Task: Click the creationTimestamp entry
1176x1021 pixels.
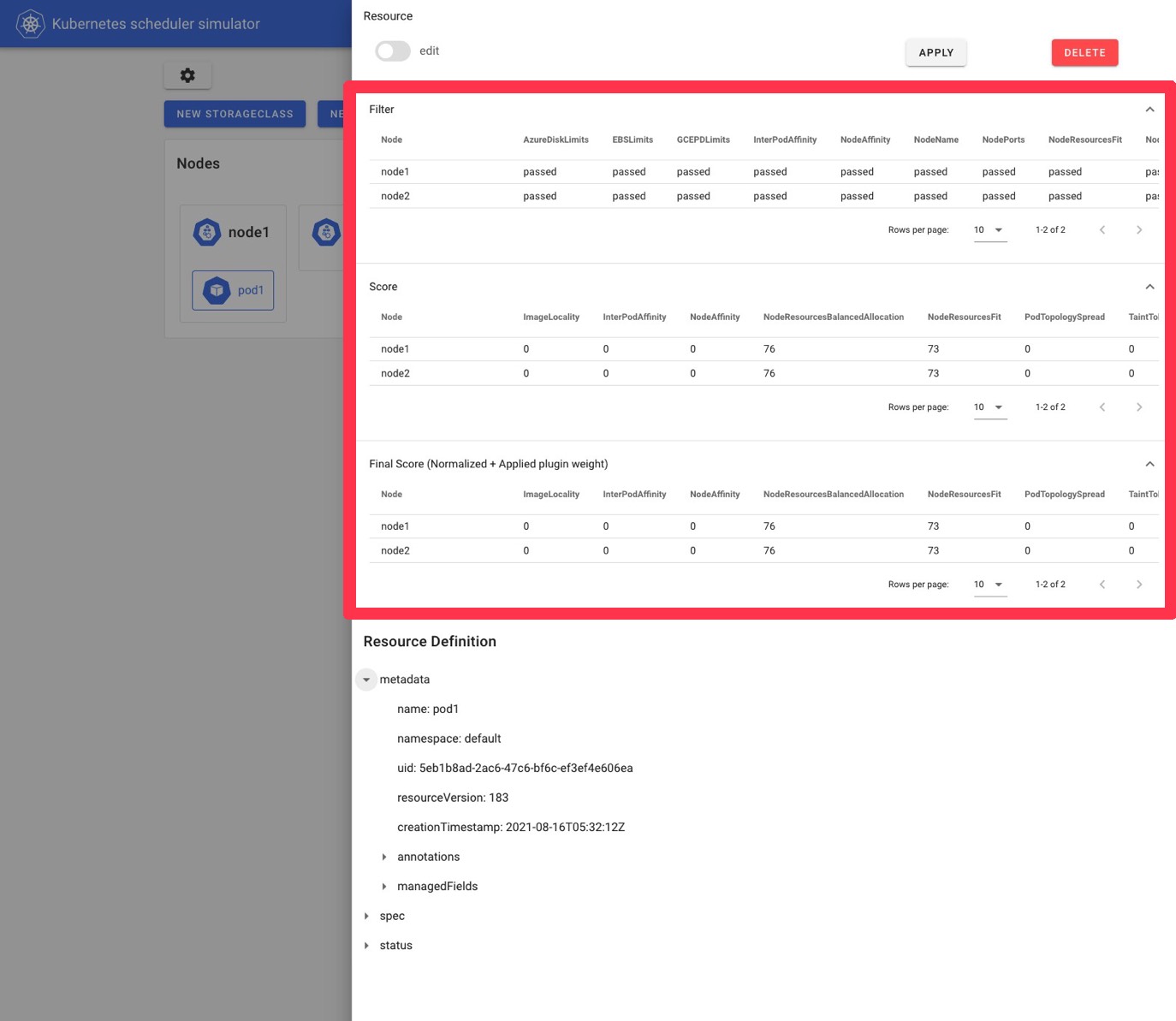Action: pos(511,827)
